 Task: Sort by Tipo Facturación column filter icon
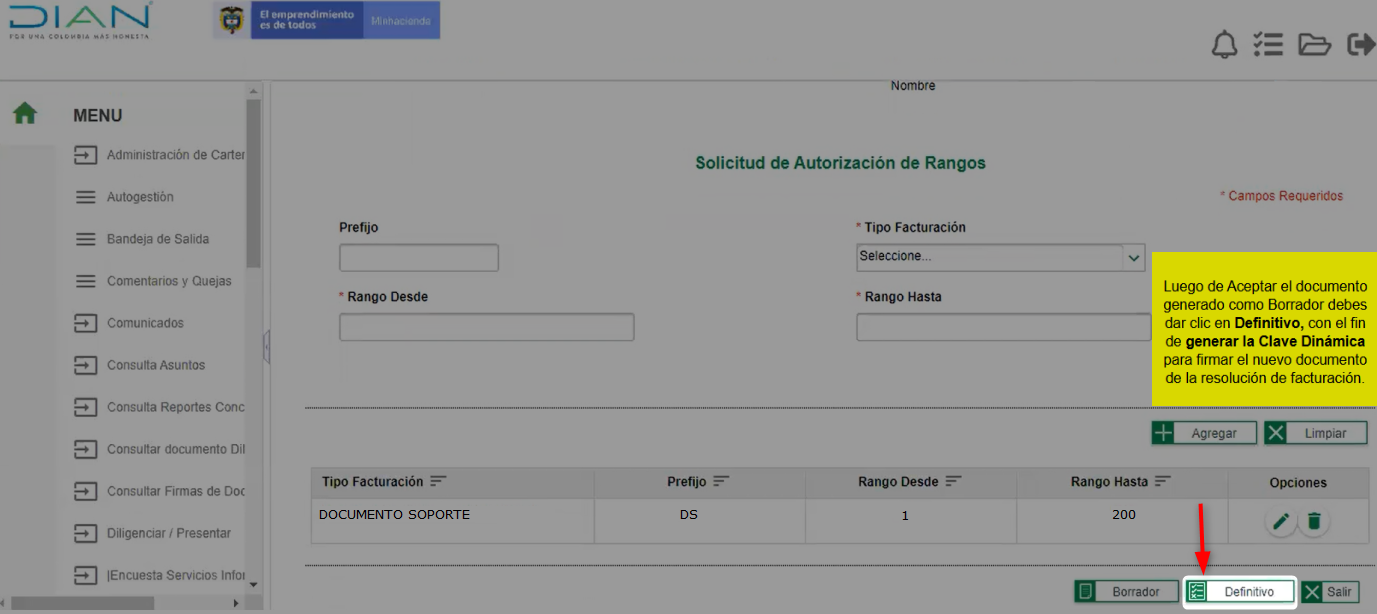[x=438, y=482]
